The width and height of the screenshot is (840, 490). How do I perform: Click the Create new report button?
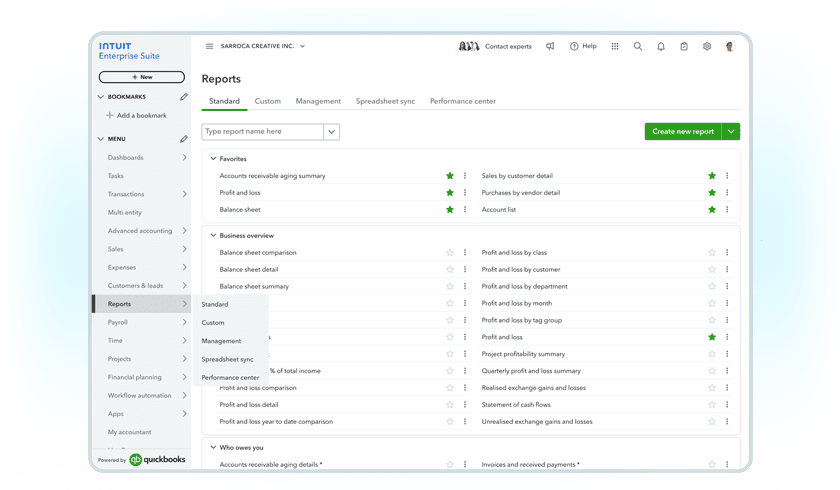tap(683, 132)
